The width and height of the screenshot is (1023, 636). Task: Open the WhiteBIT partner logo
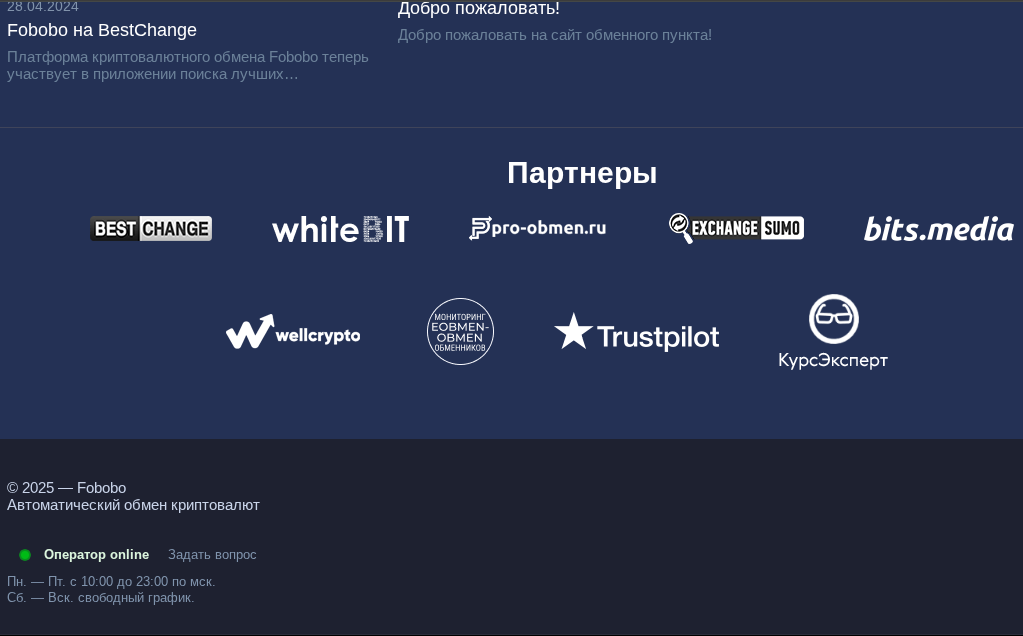click(341, 229)
